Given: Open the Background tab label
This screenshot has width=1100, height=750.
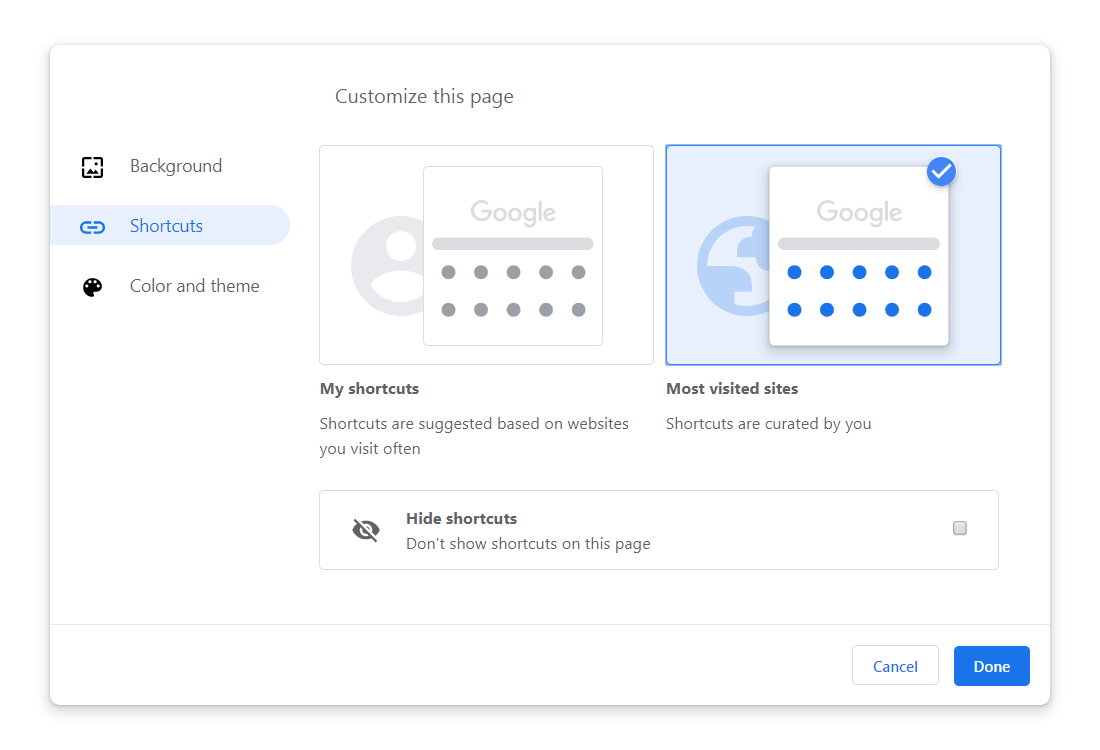Looking at the screenshot, I should tap(176, 166).
